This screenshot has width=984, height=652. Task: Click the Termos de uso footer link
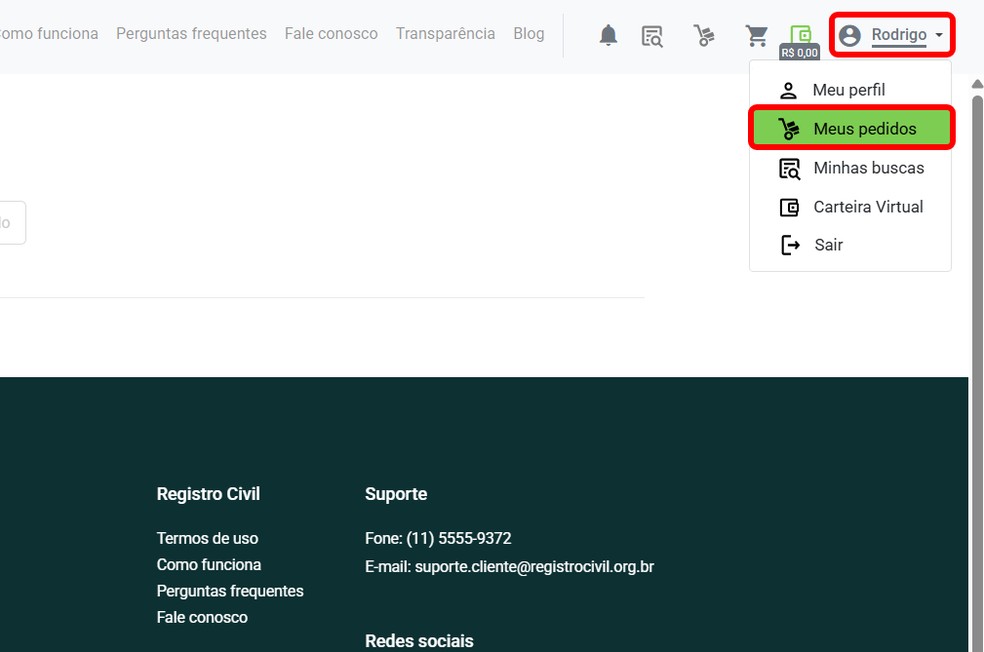207,538
